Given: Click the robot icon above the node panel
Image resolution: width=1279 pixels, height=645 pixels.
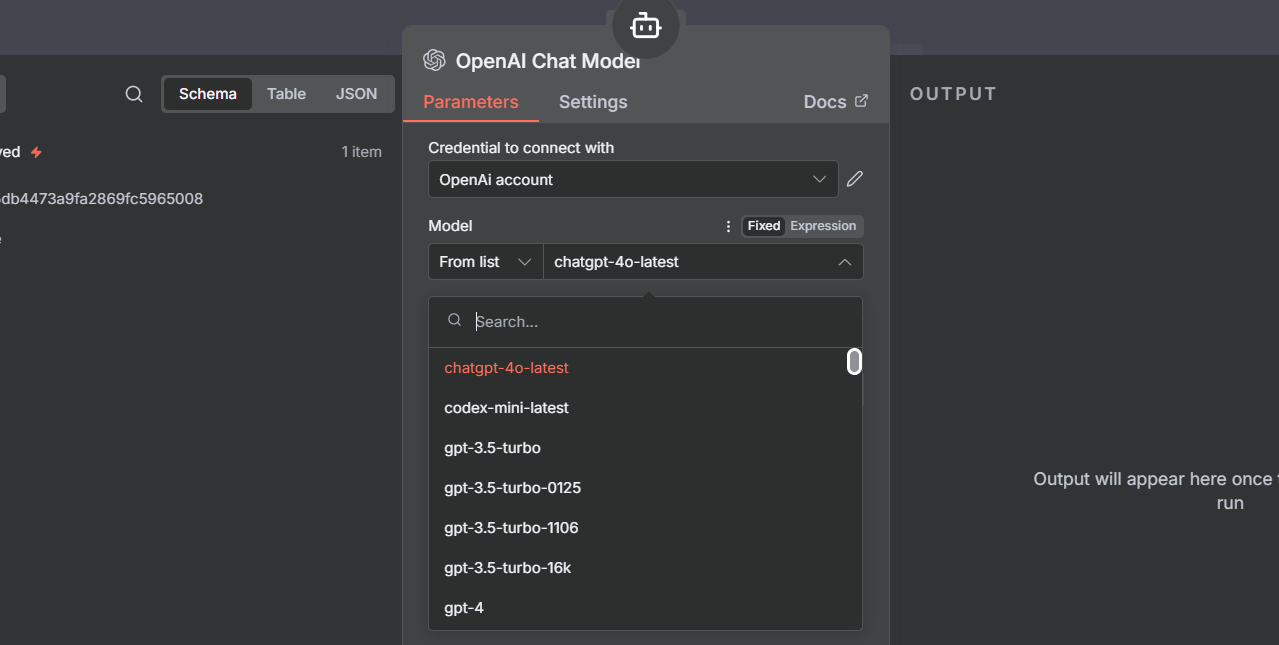Looking at the screenshot, I should [645, 27].
